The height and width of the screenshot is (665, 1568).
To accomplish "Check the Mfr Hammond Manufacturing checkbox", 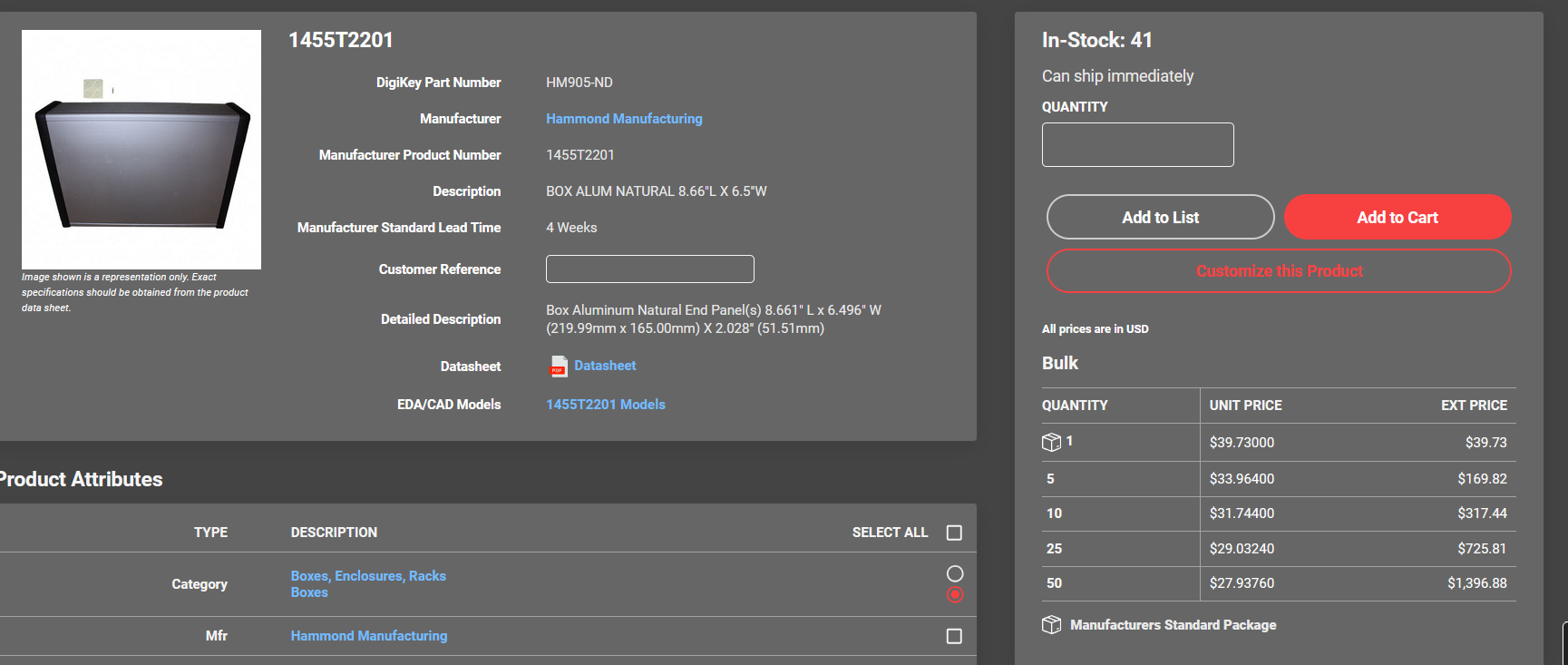I will (954, 636).
